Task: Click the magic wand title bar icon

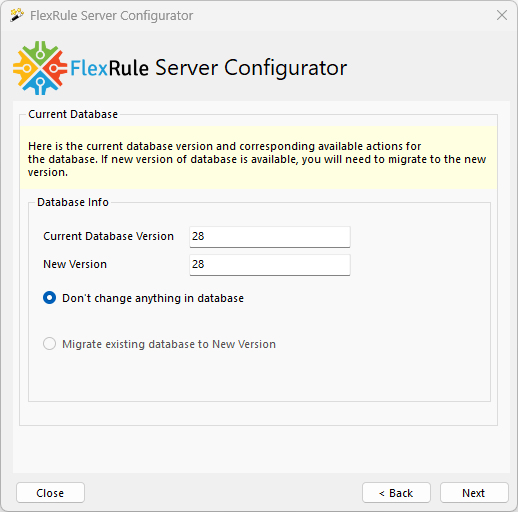Action: [x=17, y=15]
